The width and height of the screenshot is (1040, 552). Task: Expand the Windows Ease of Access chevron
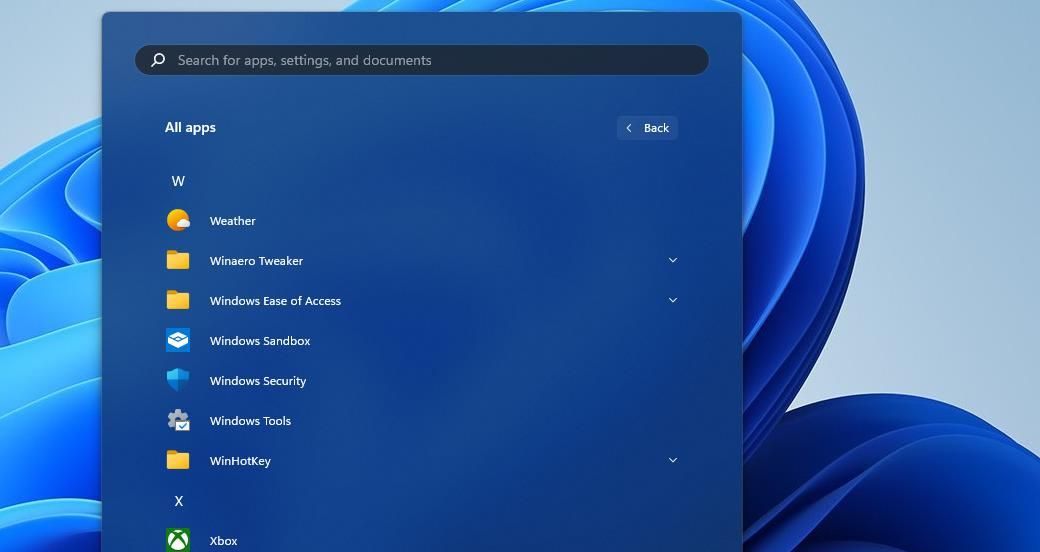(673, 300)
